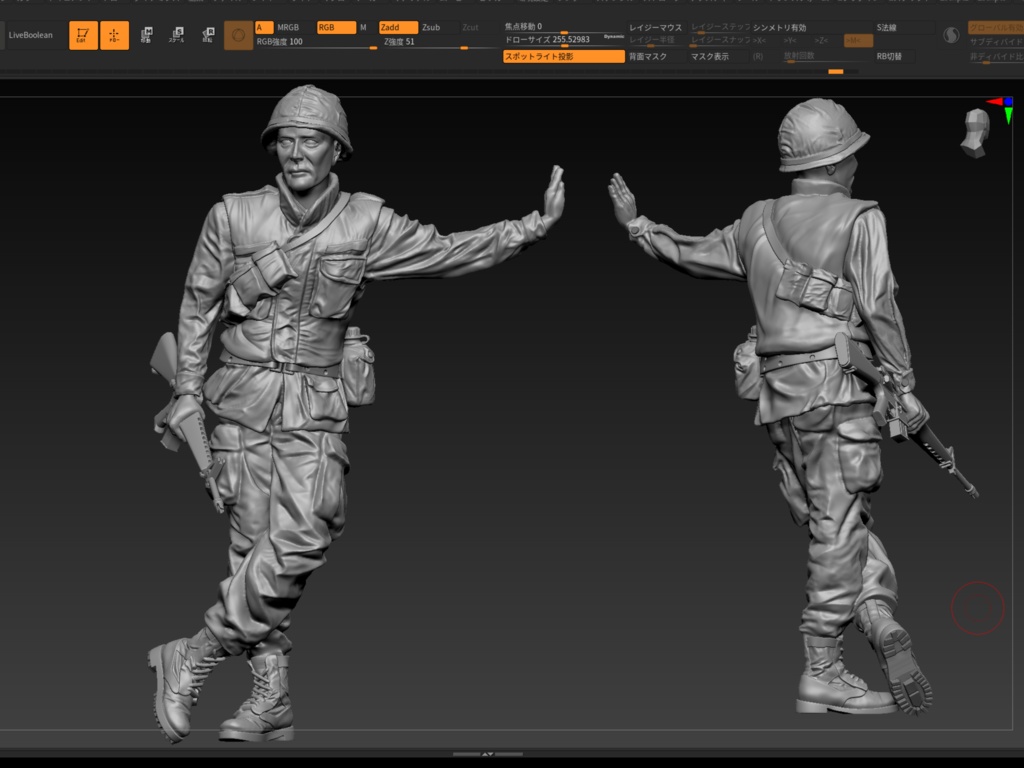Image resolution: width=1024 pixels, height=768 pixels.
Task: Toggle the RGB color channel button
Action: [336, 27]
